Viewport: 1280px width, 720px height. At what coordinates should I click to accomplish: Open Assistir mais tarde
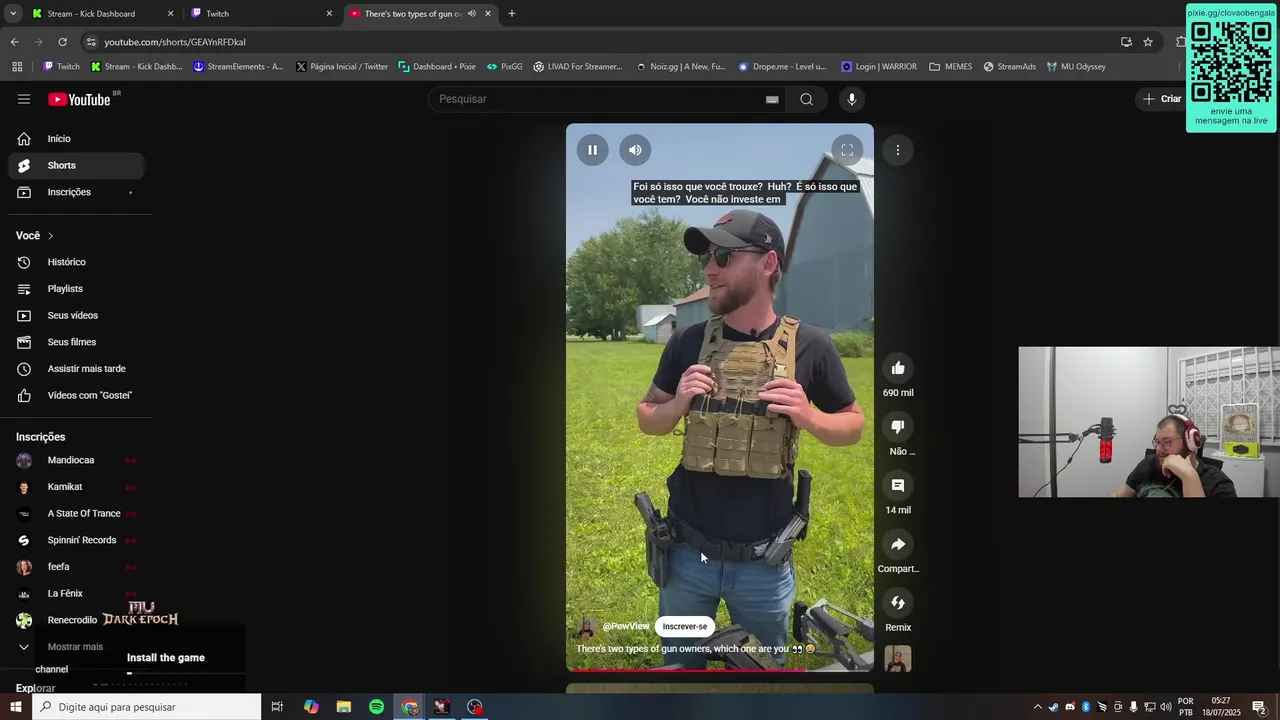(x=76, y=369)
